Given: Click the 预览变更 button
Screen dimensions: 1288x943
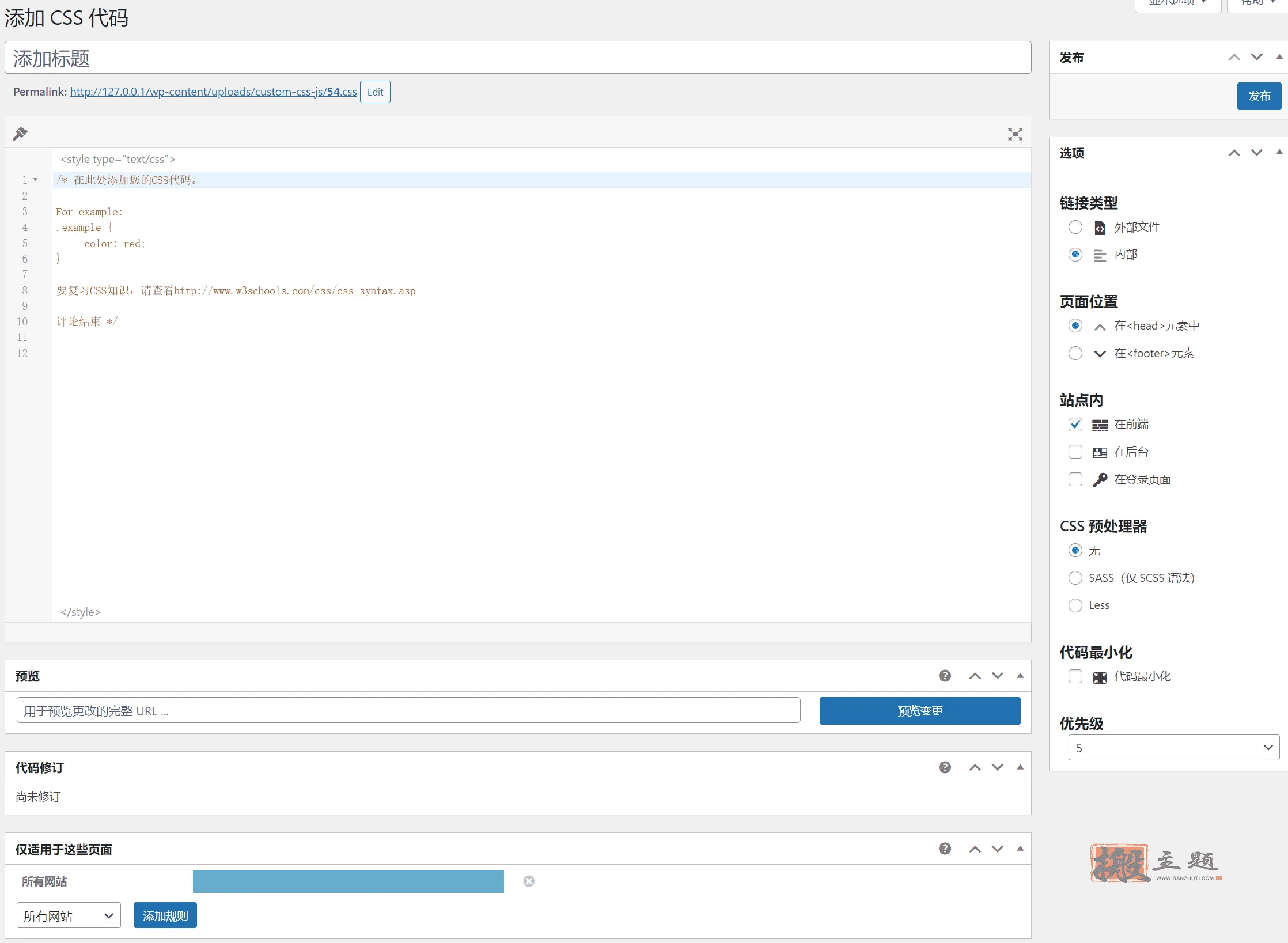Looking at the screenshot, I should coord(920,711).
